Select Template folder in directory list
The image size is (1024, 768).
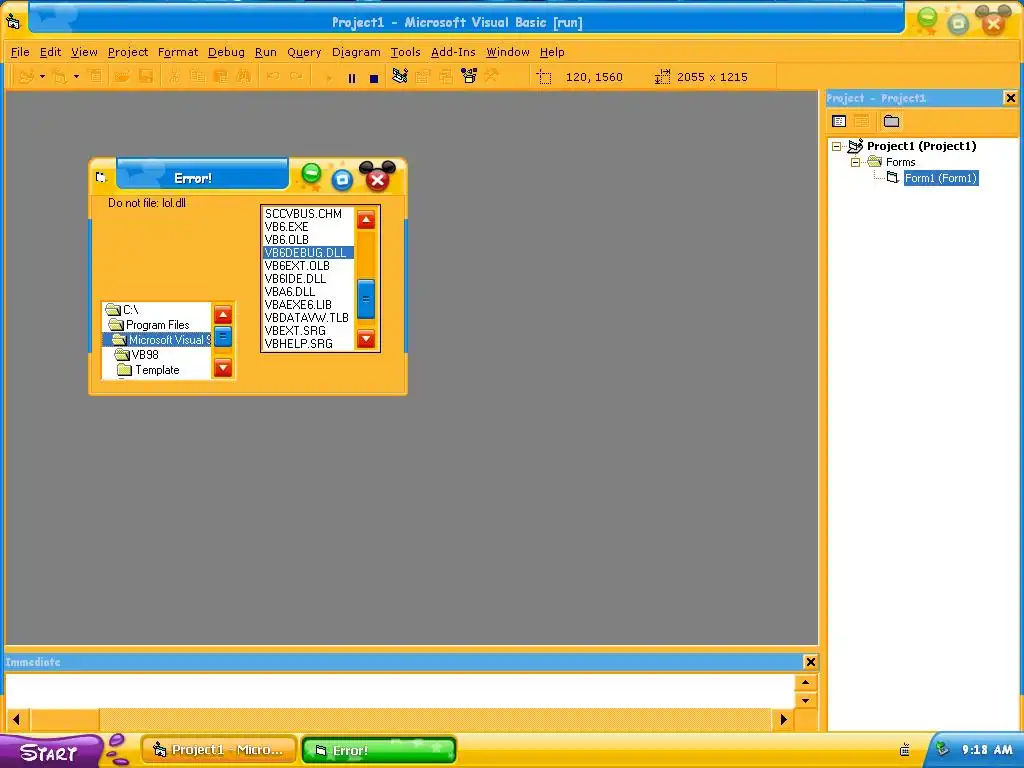coord(157,370)
